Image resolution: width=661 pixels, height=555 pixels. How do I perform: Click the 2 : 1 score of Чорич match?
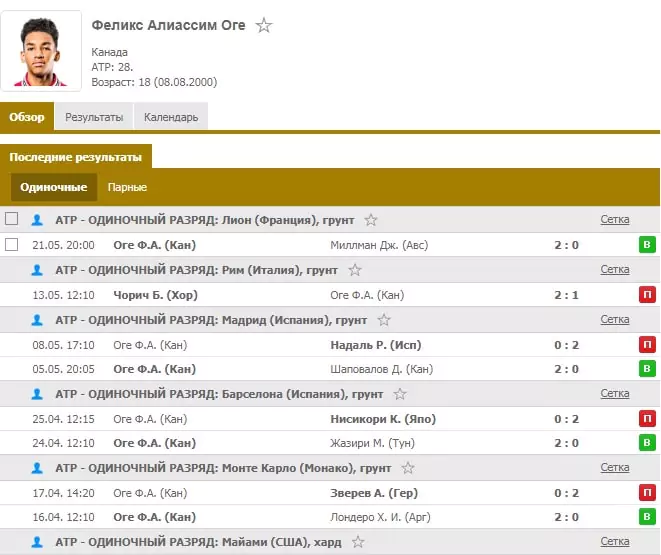(567, 295)
